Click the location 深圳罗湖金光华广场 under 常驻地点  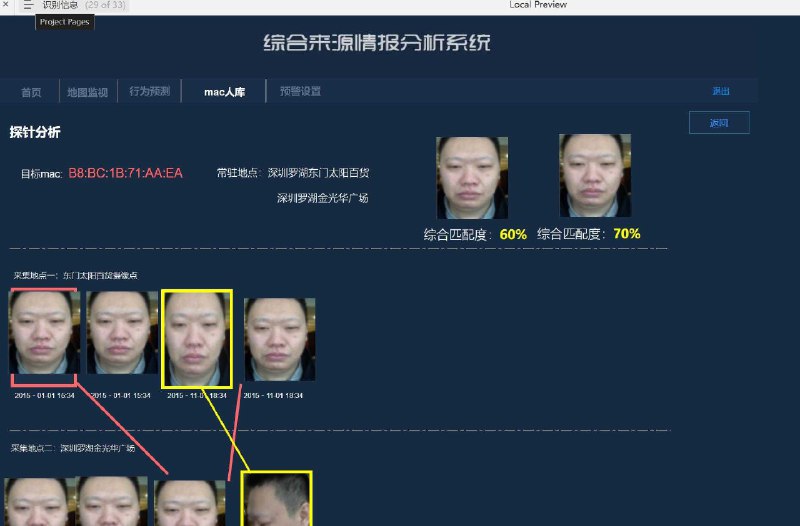322,198
